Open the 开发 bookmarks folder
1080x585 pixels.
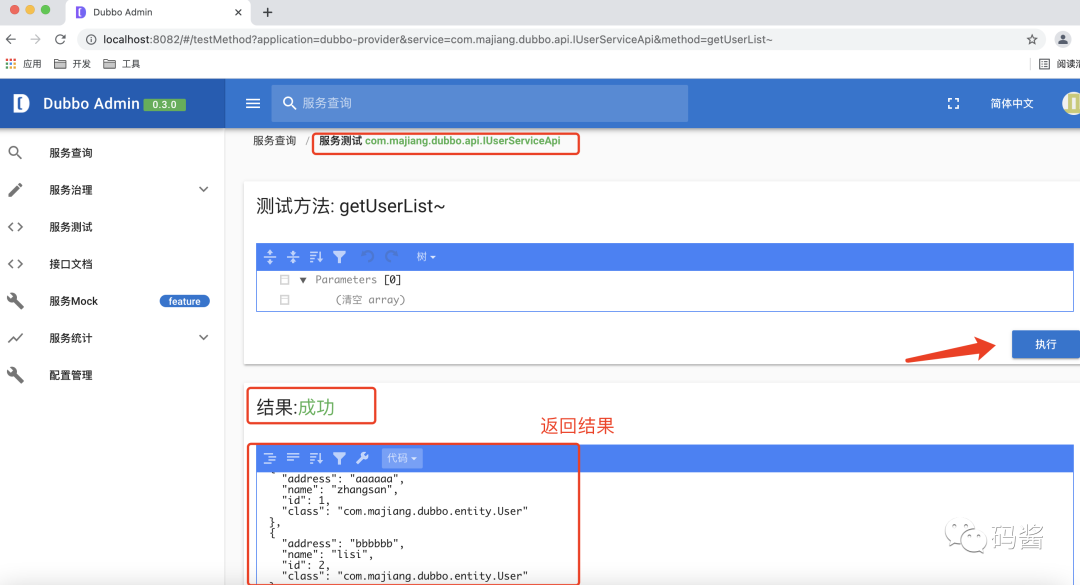point(73,64)
